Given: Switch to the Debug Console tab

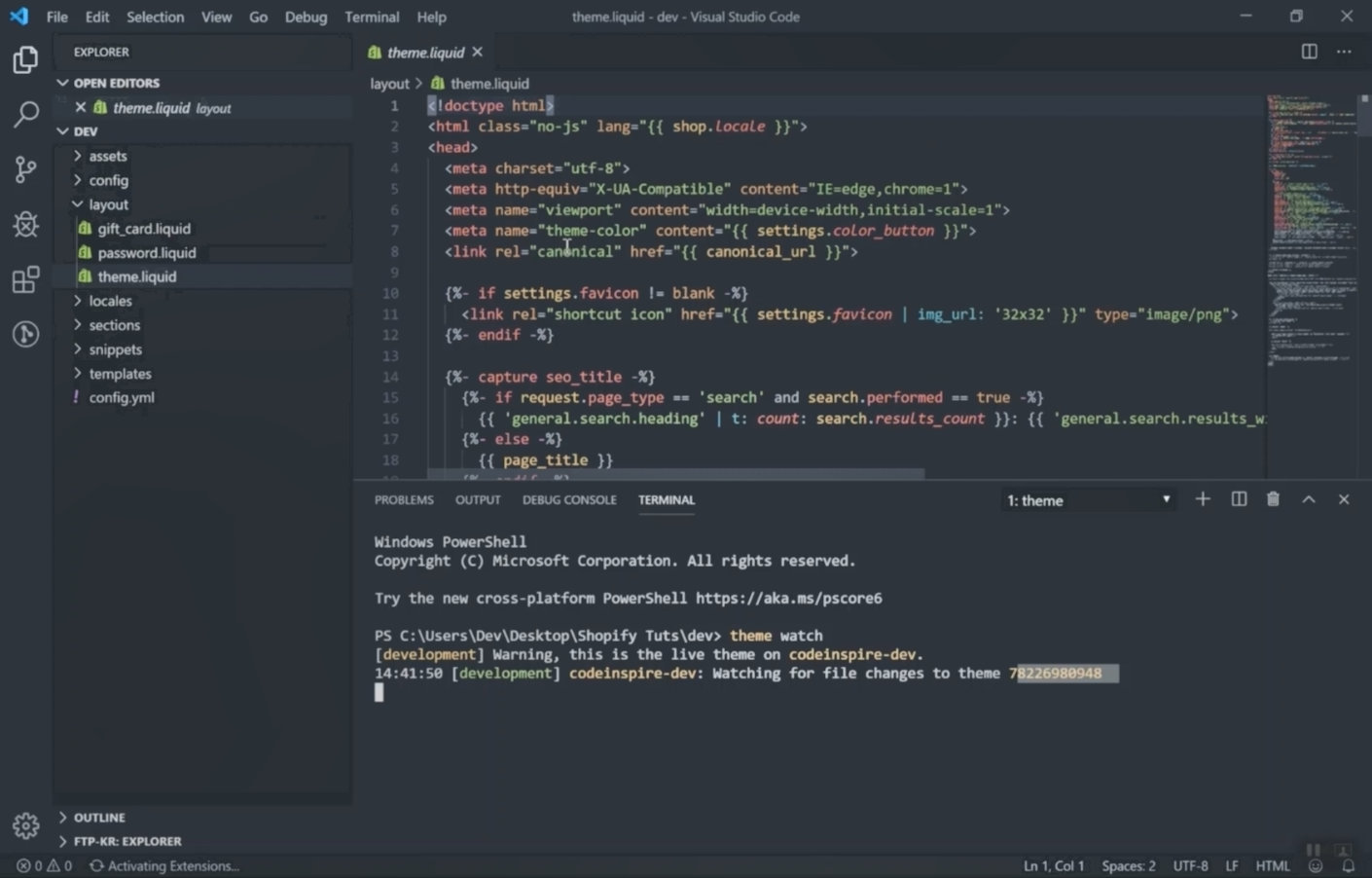Looking at the screenshot, I should point(569,499).
